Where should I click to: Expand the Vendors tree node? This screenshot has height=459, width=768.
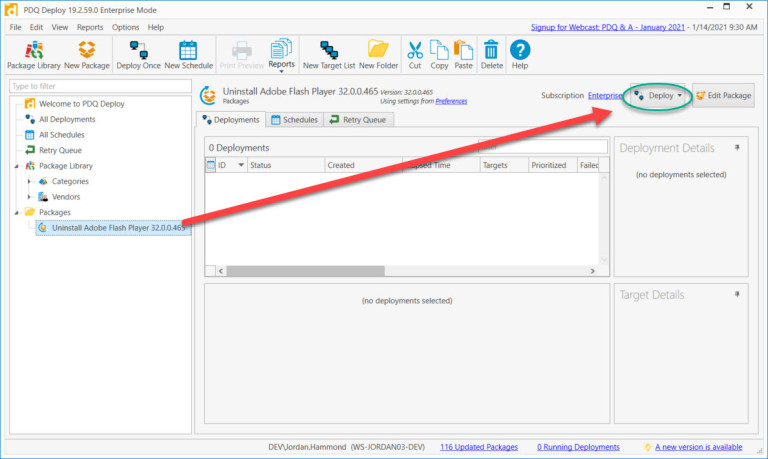pos(29,197)
